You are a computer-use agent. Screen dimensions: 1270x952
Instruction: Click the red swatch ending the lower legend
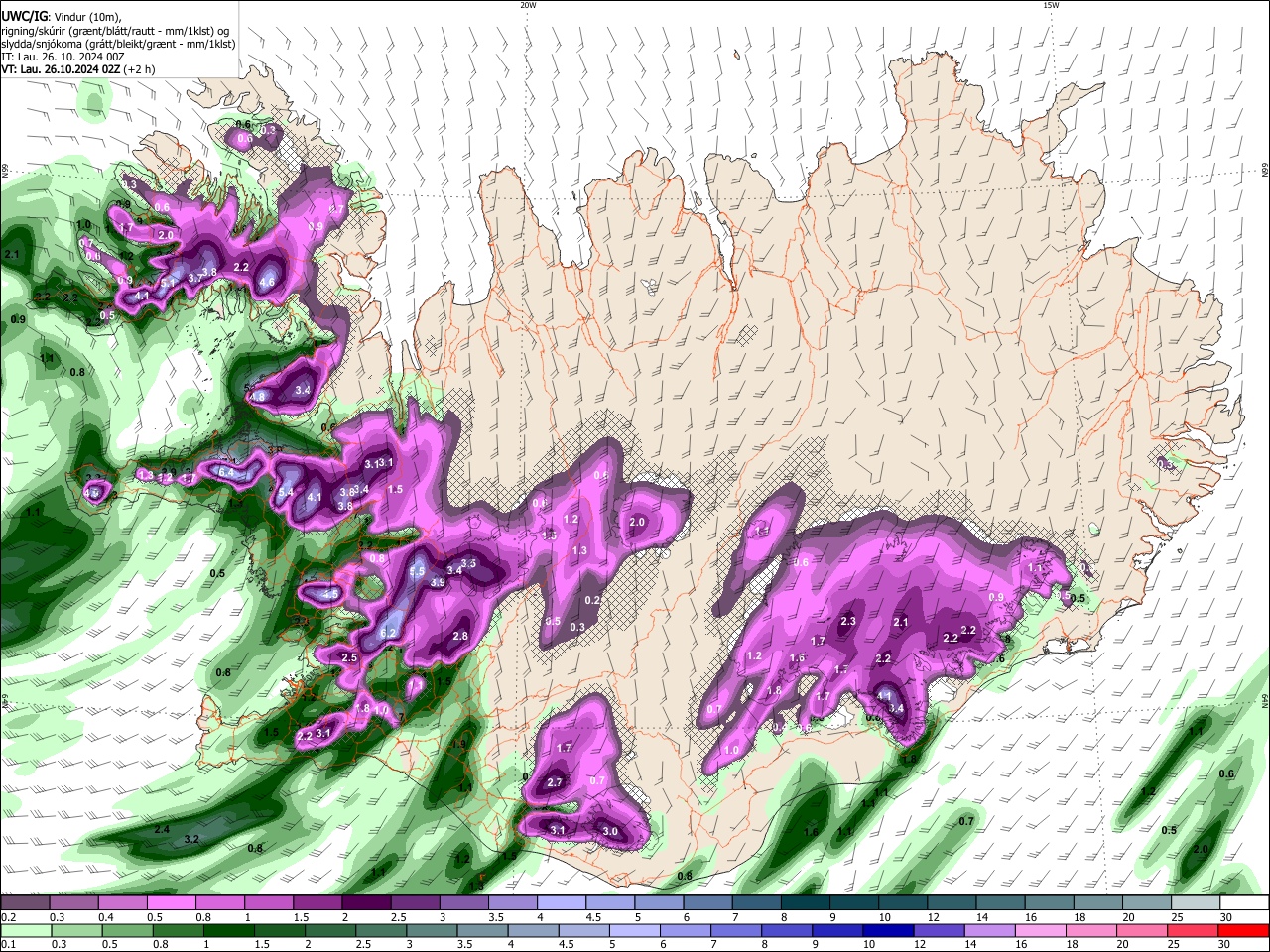1243,931
